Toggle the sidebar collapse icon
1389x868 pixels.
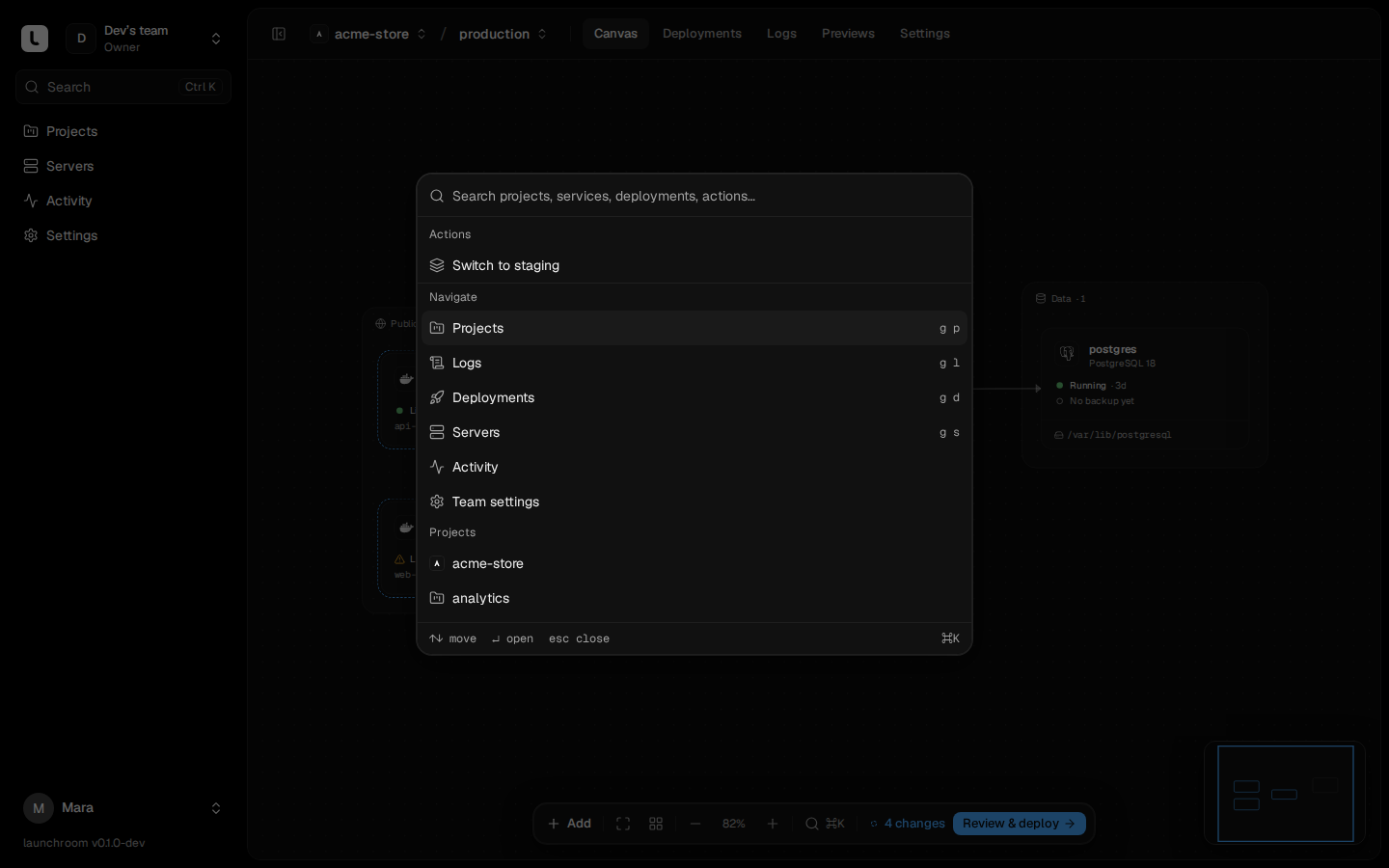pyautogui.click(x=279, y=34)
